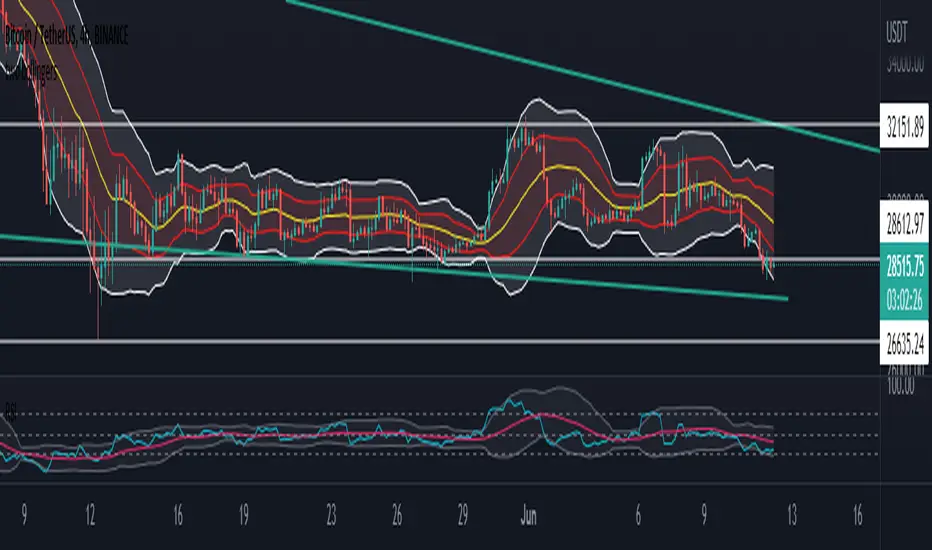Select the horizontal line at 32151.89

pos(440,125)
